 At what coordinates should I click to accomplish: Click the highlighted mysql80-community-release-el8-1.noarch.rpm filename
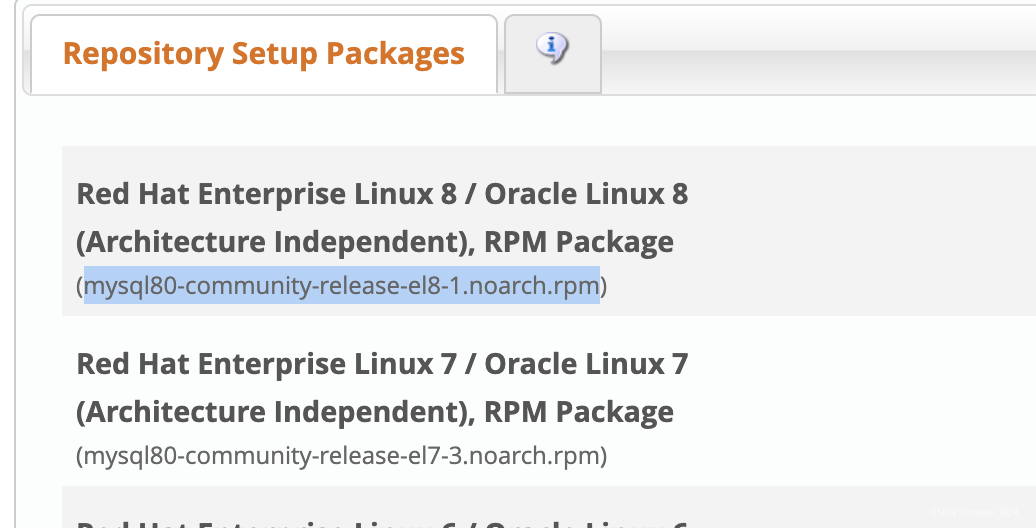[x=341, y=287]
